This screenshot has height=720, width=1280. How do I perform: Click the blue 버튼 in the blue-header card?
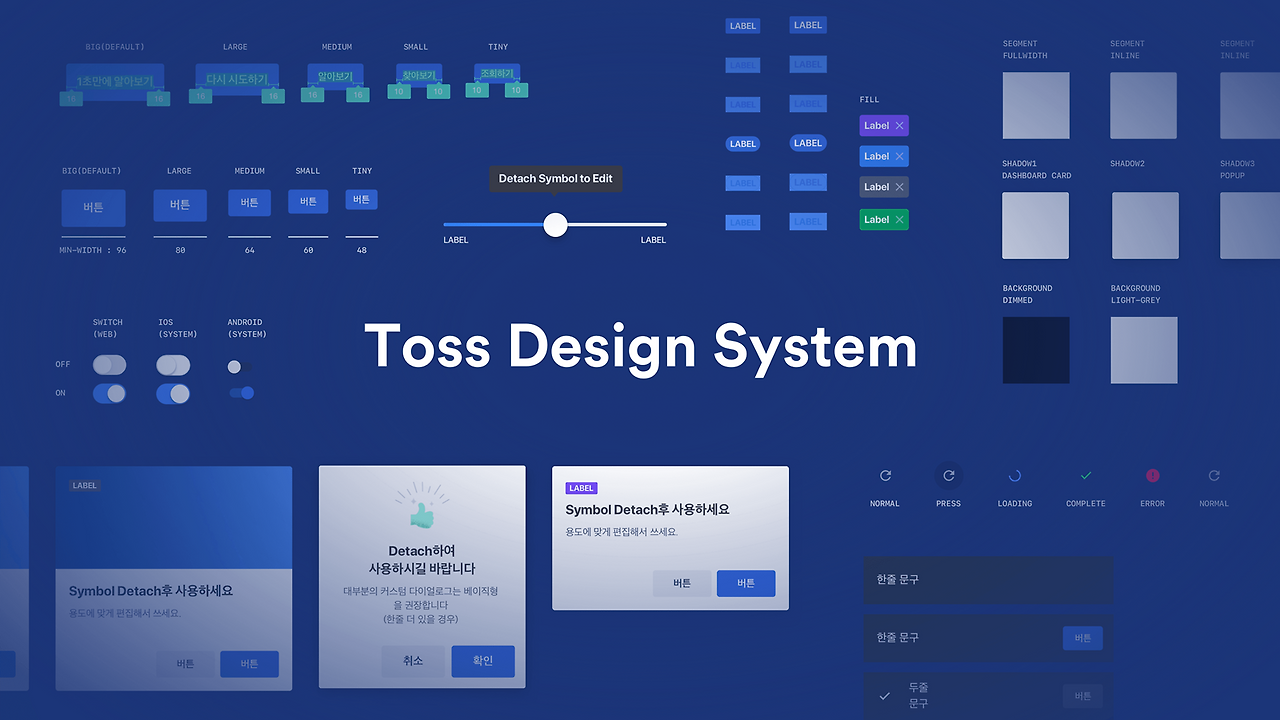[250, 664]
